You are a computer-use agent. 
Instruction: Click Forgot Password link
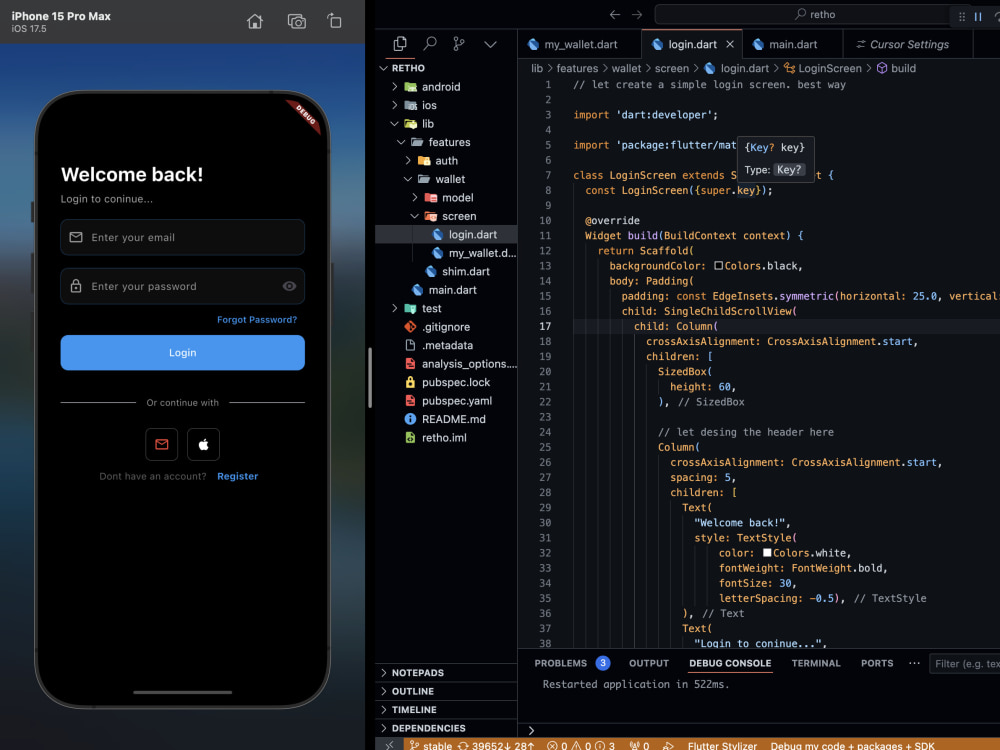tap(256, 320)
